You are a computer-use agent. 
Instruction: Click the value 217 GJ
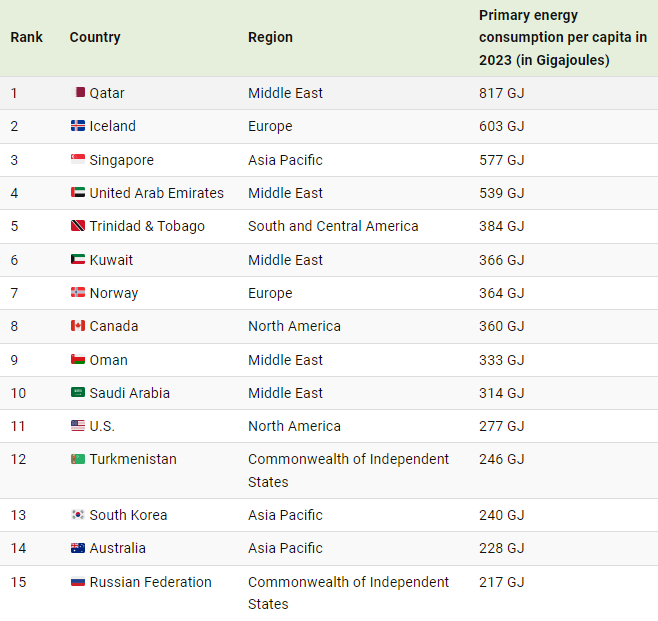click(x=502, y=582)
